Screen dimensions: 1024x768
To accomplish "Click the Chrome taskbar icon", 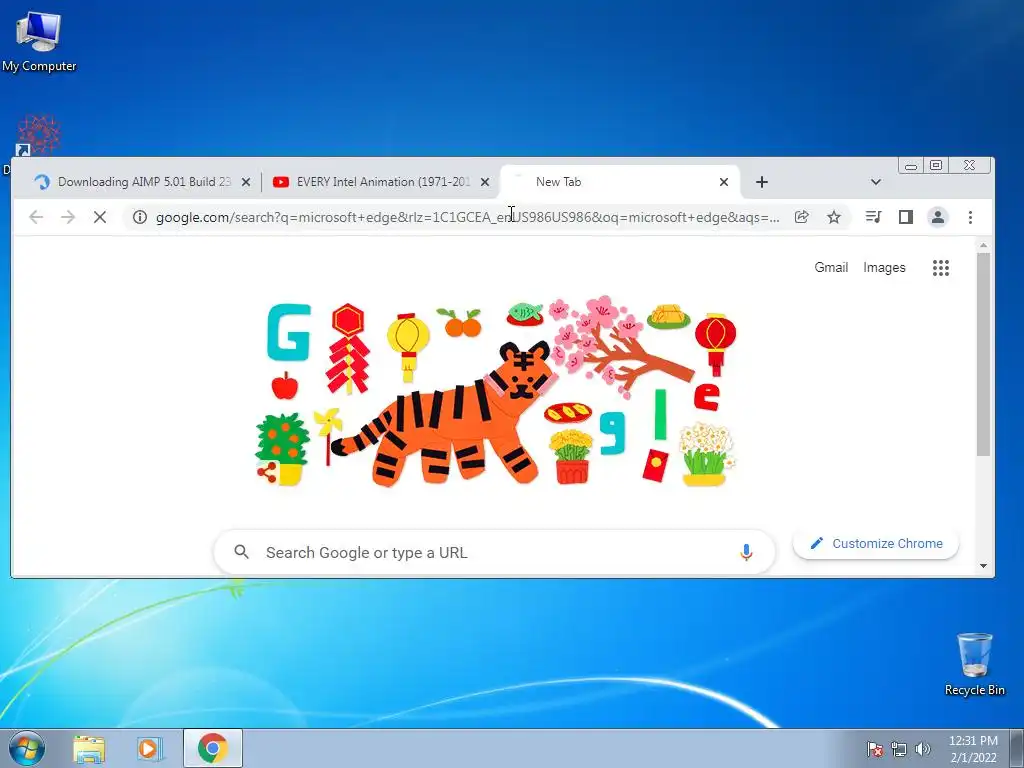I will pyautogui.click(x=212, y=748).
